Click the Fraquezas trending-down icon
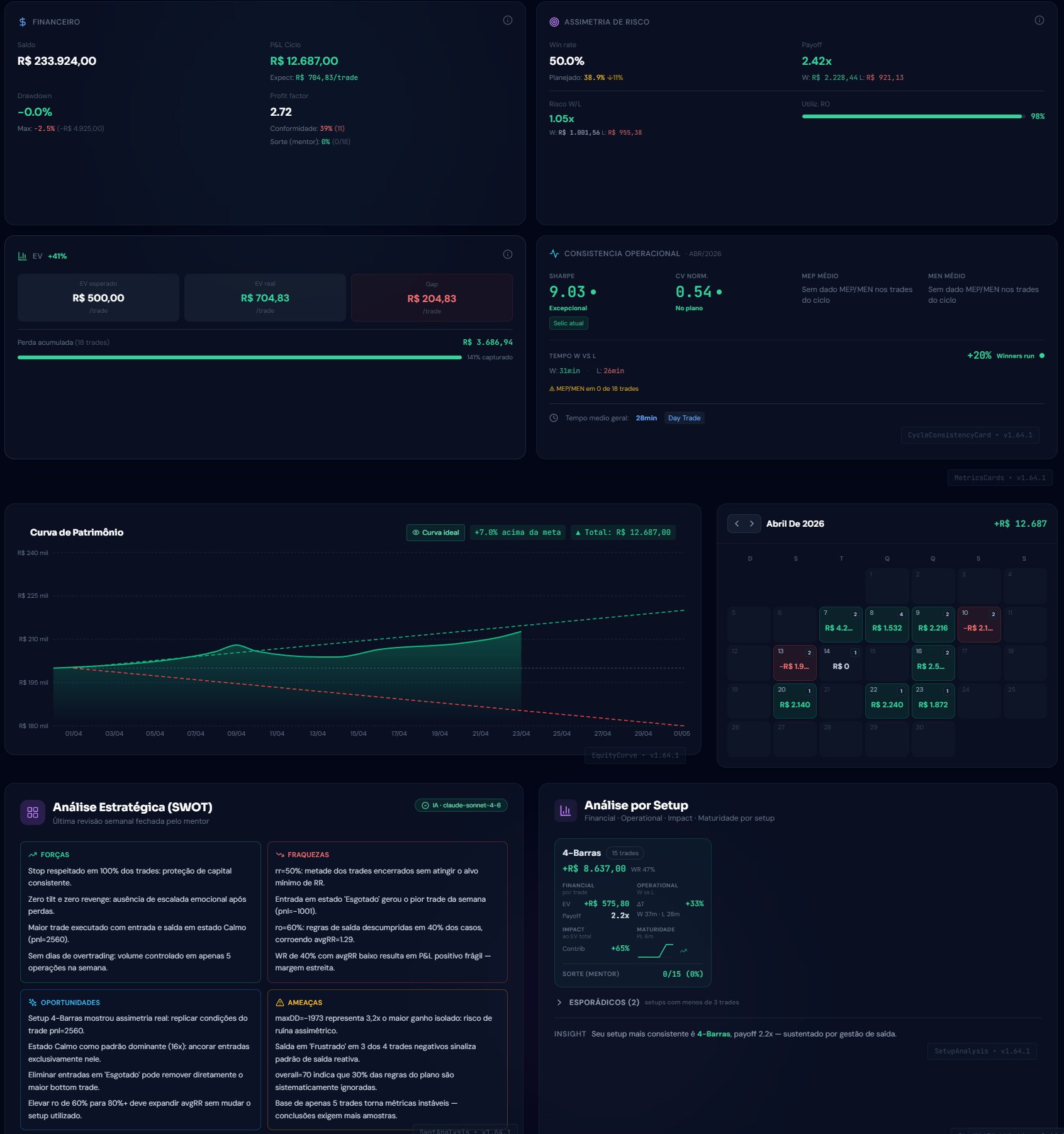The image size is (1064, 1134). point(279,855)
